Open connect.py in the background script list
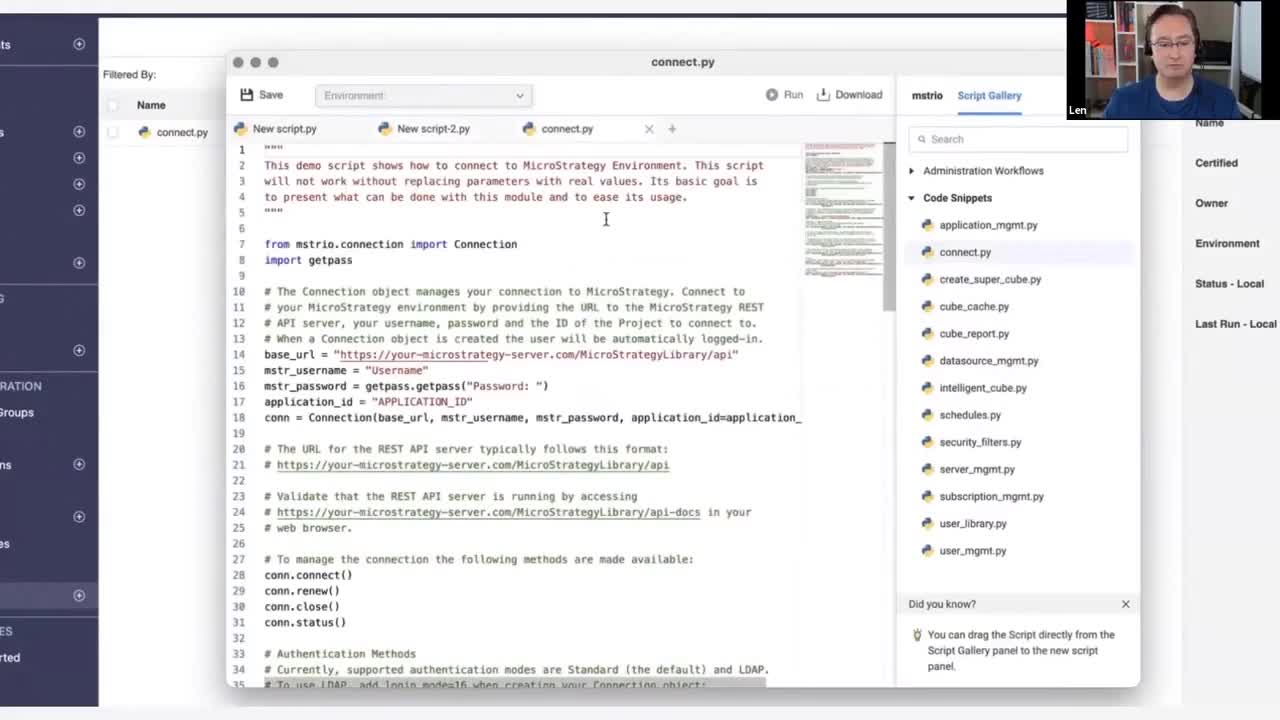The height and width of the screenshot is (720, 1280). (x=181, y=132)
